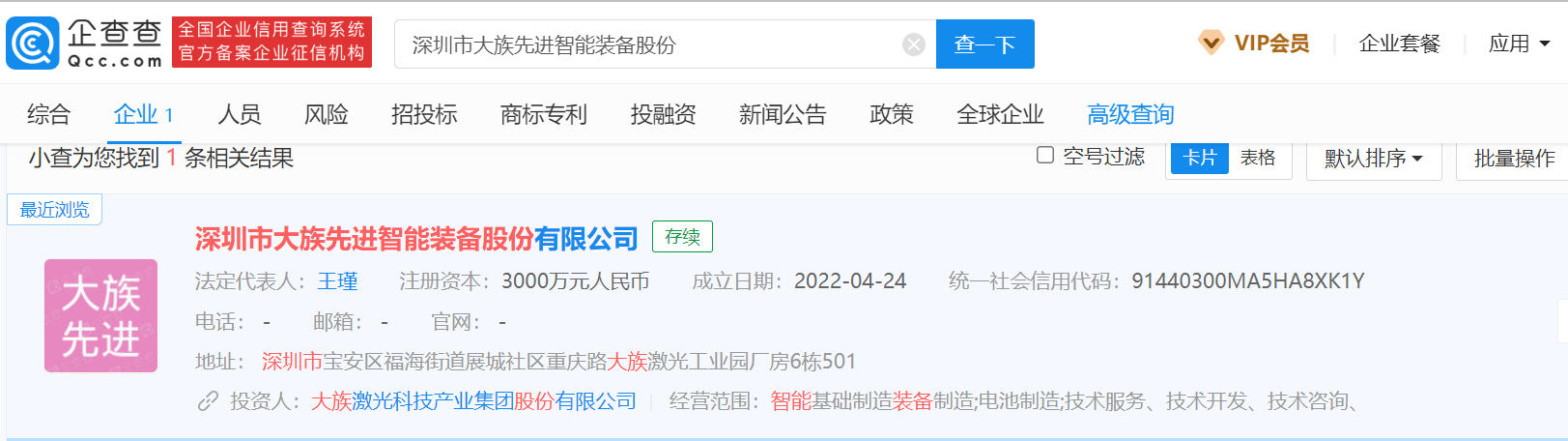
Task: Open the 批量操作 batch actions menu
Action: point(1513,159)
